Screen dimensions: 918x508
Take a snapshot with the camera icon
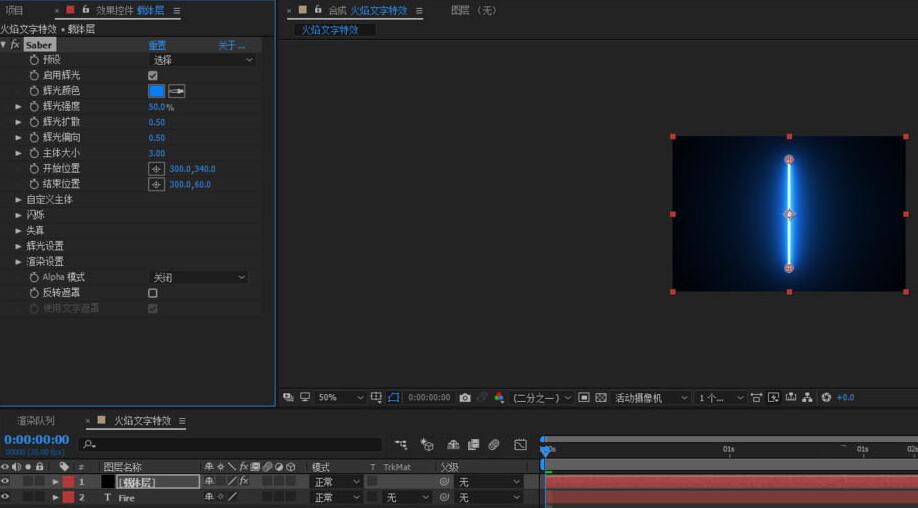tap(465, 397)
